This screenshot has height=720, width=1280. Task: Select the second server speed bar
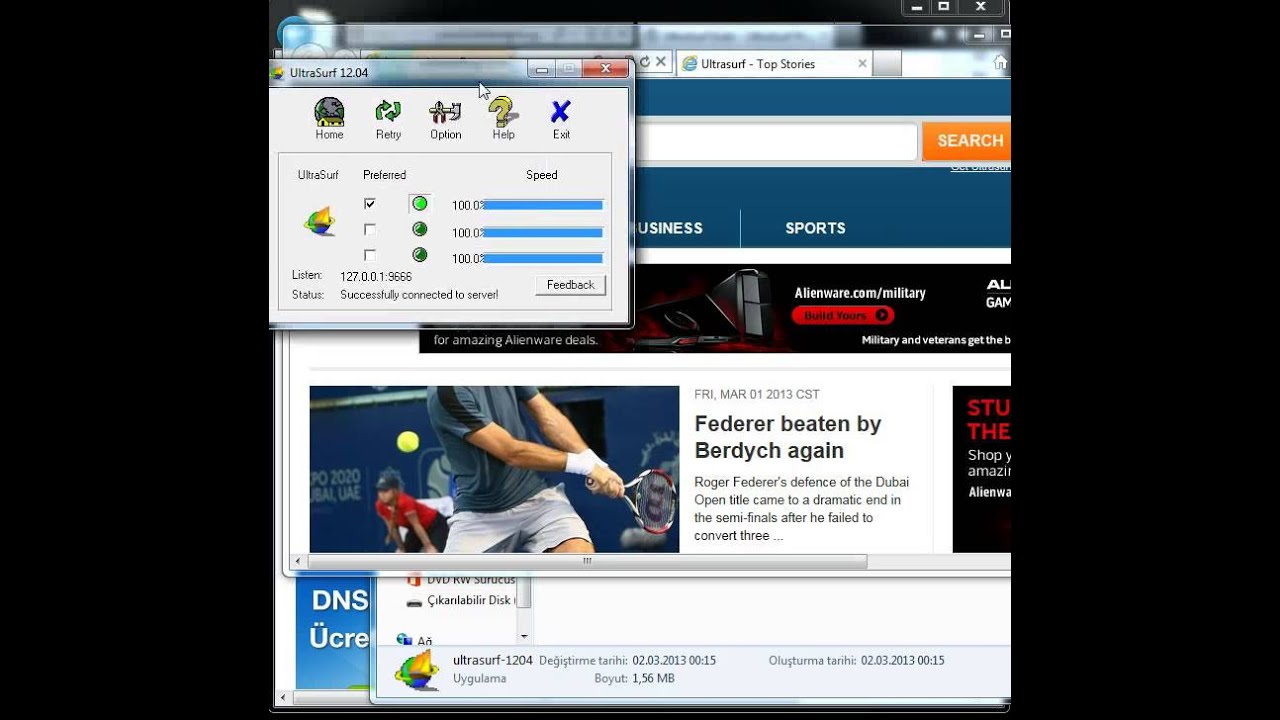pos(543,232)
